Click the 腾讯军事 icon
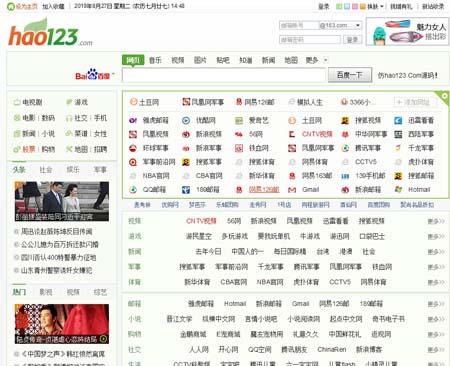Viewport: 450px width, 366px height. tap(345, 148)
